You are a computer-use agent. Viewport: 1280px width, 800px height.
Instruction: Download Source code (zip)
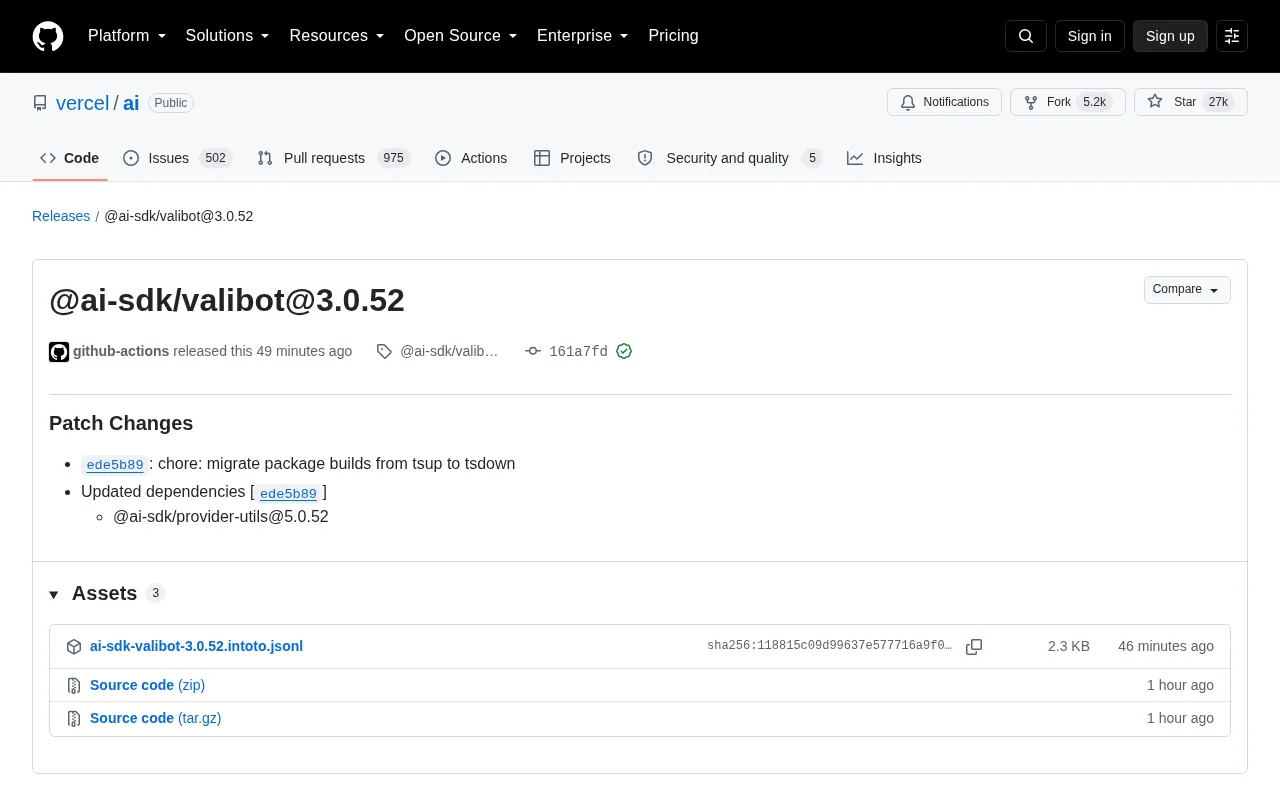147,685
